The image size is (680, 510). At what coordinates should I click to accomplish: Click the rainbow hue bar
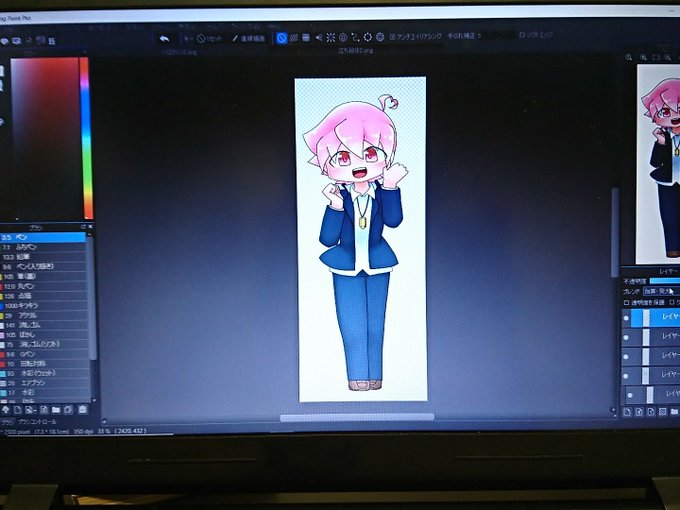click(x=86, y=138)
